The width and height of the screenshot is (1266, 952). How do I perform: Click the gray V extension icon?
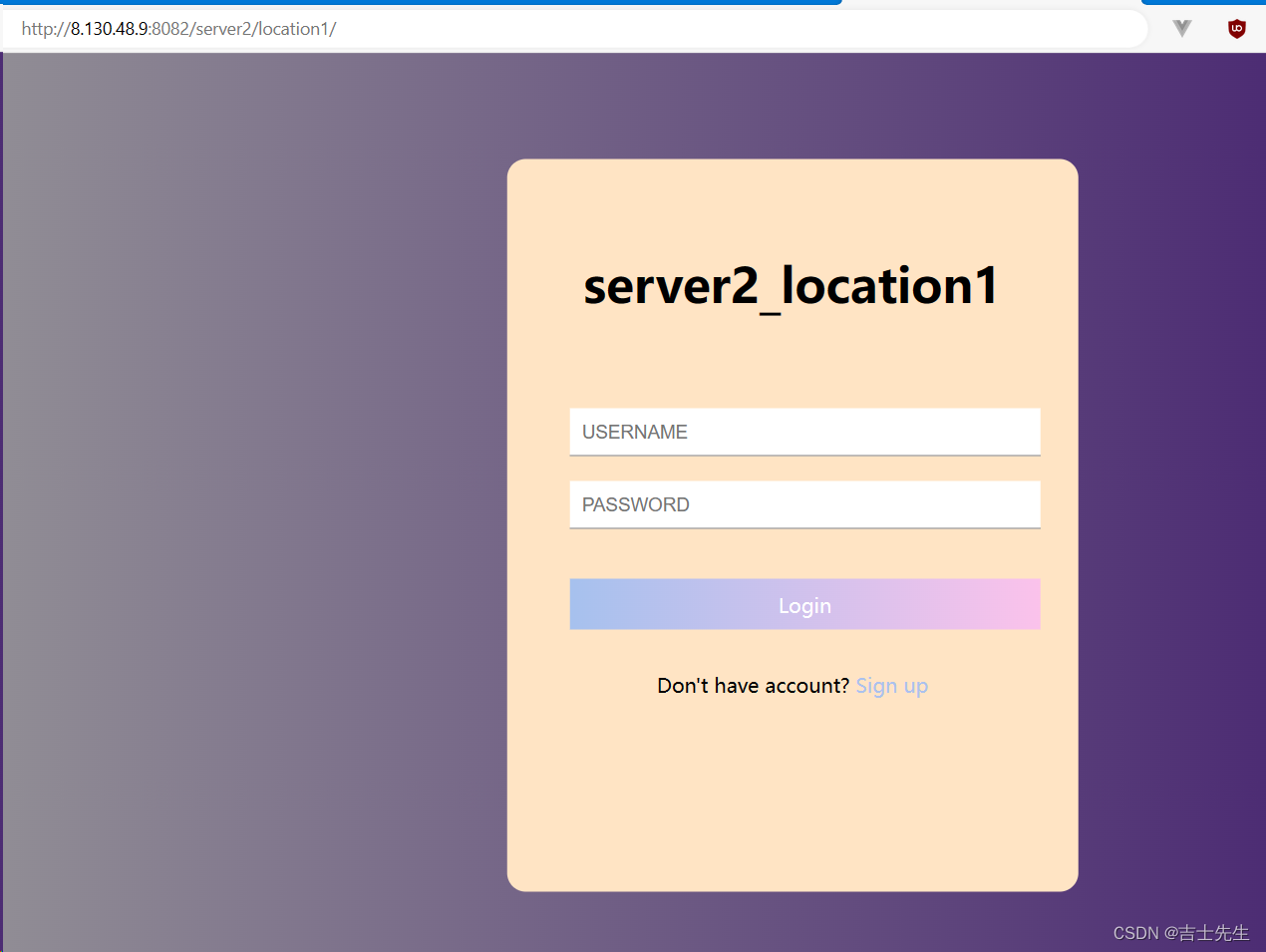click(x=1182, y=29)
